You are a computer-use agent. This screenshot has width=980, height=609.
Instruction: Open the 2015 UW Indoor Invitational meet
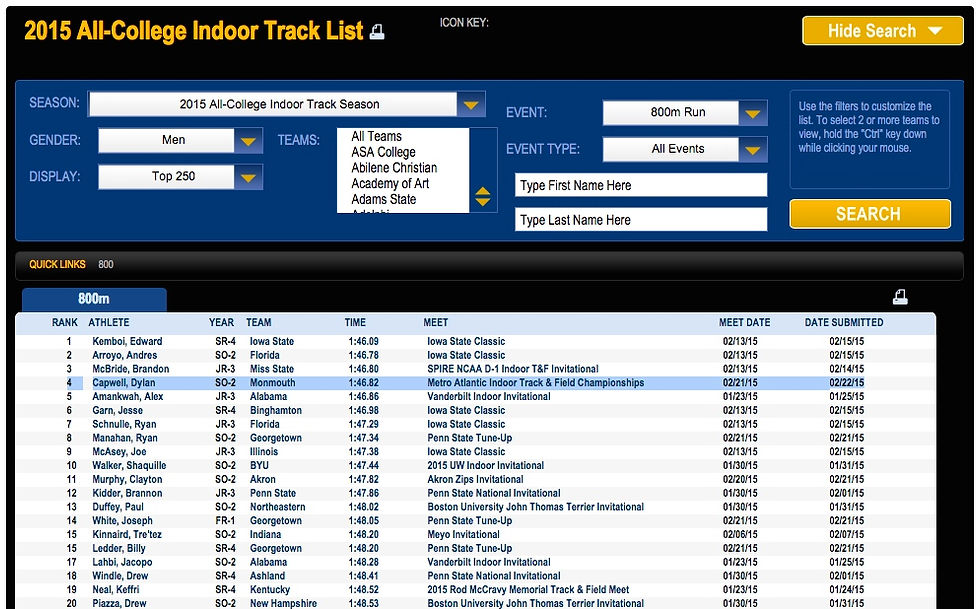[x=486, y=465]
